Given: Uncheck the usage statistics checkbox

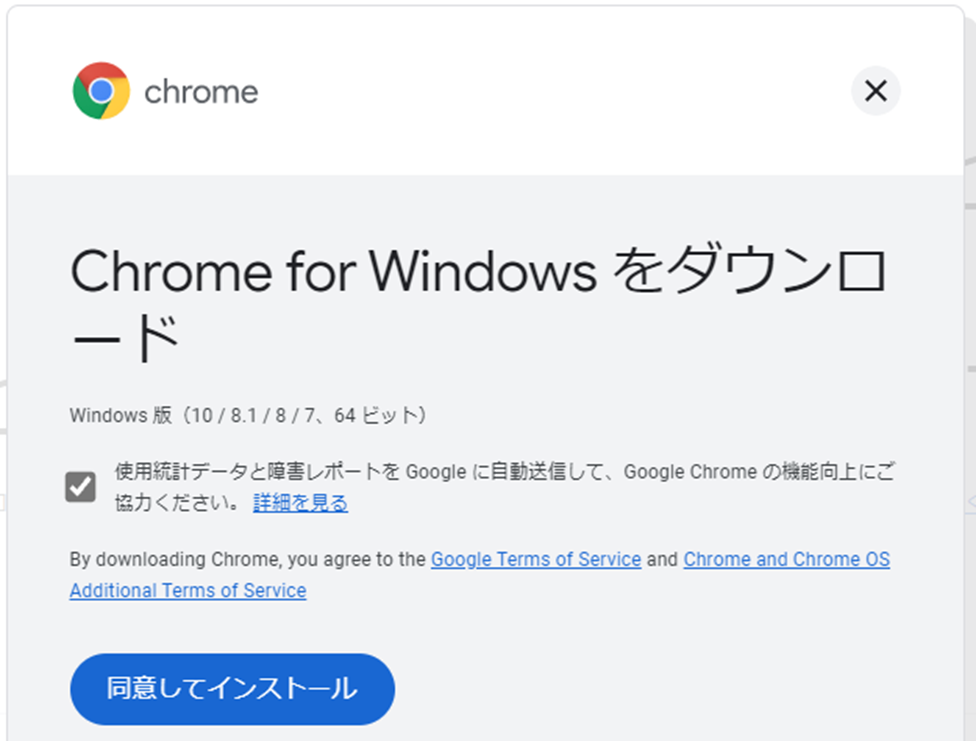Looking at the screenshot, I should click(x=80, y=487).
